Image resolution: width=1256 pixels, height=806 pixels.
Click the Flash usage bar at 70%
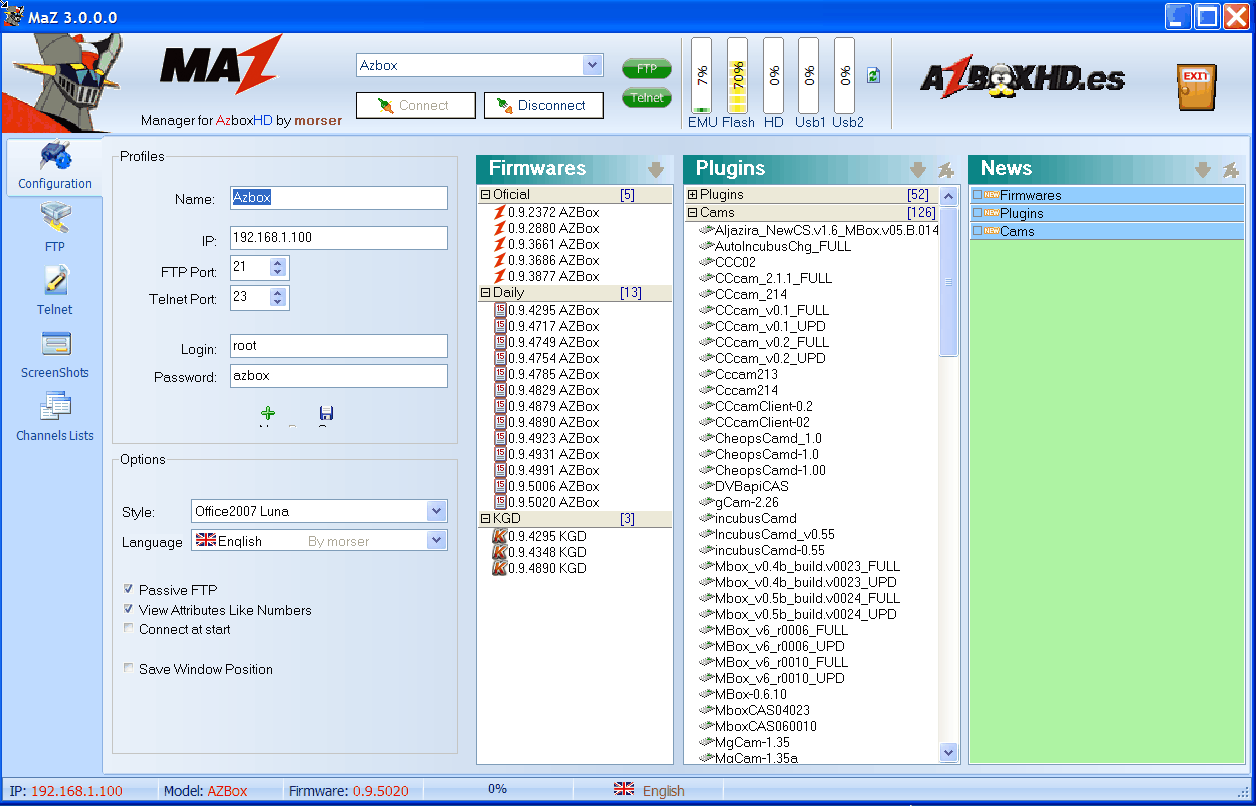[738, 75]
